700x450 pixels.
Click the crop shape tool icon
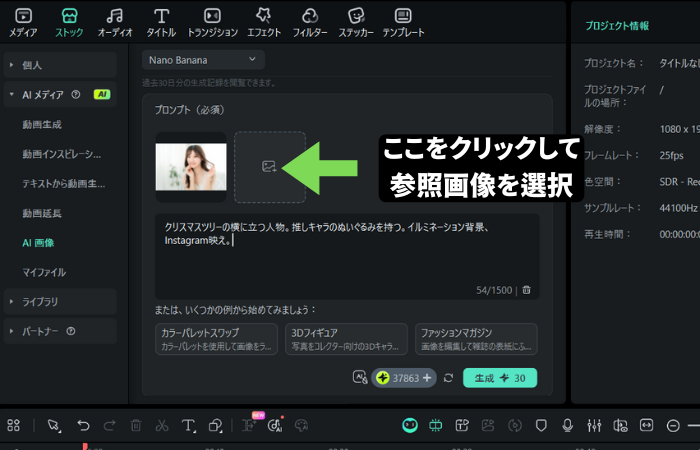[216, 425]
